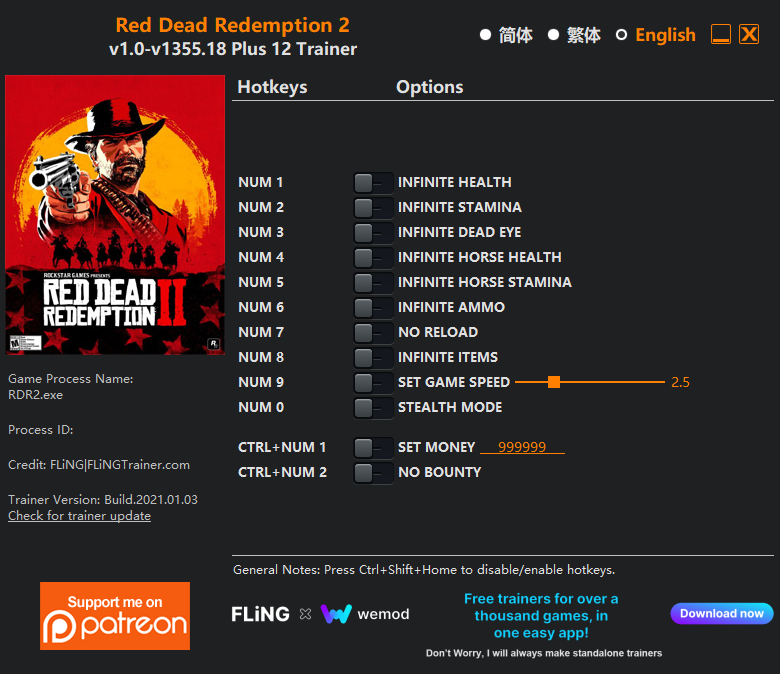Viewport: 780px width, 674px height.
Task: Toggle Infinite Health on
Action: coord(373,183)
